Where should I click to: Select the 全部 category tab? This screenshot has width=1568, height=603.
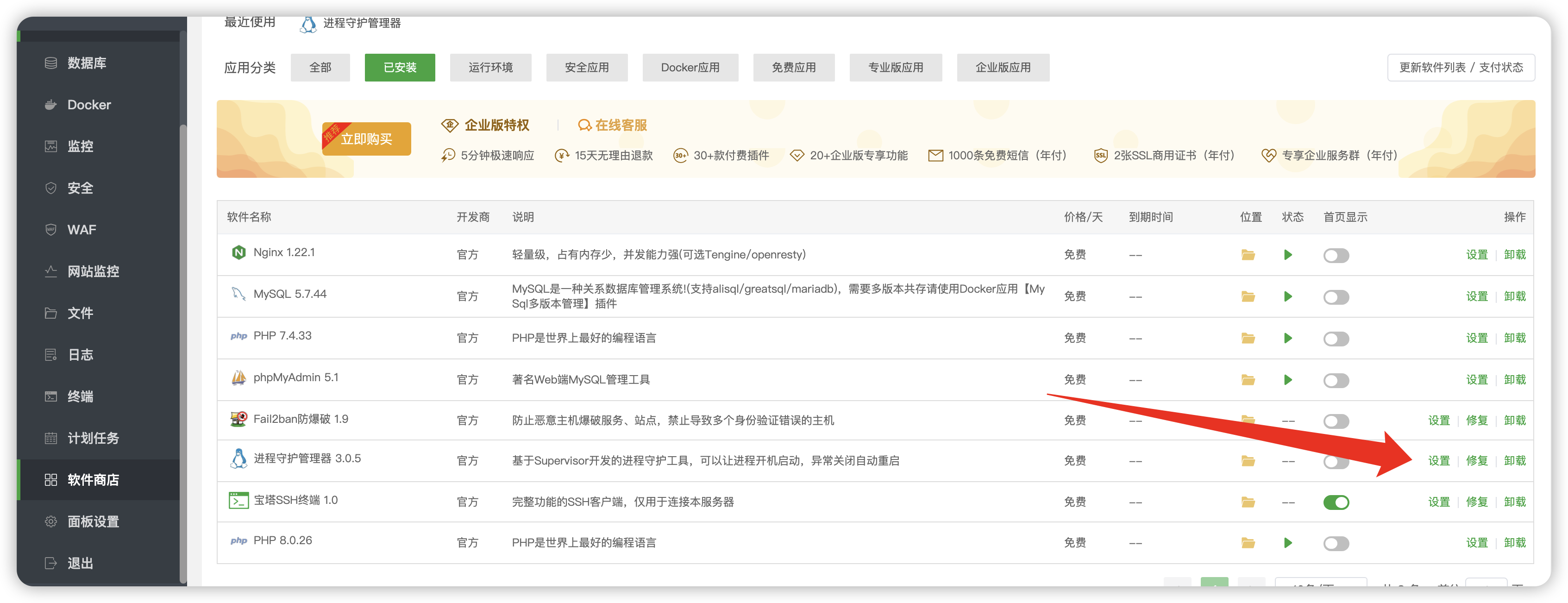pos(320,68)
